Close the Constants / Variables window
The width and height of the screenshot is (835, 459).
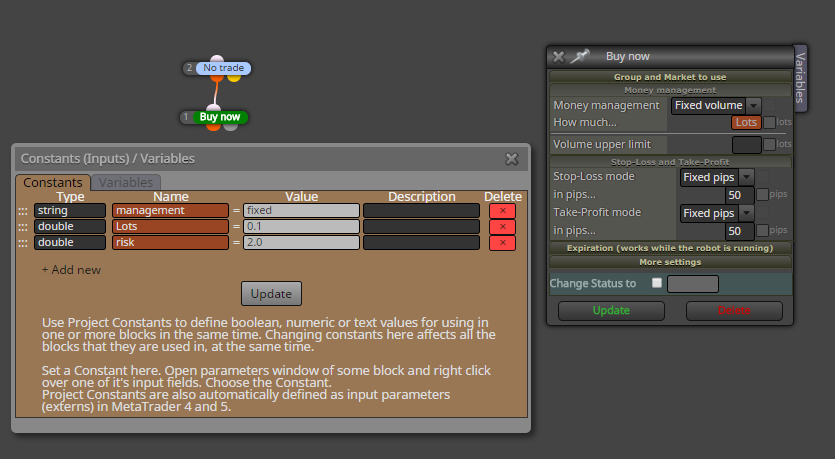coord(512,159)
